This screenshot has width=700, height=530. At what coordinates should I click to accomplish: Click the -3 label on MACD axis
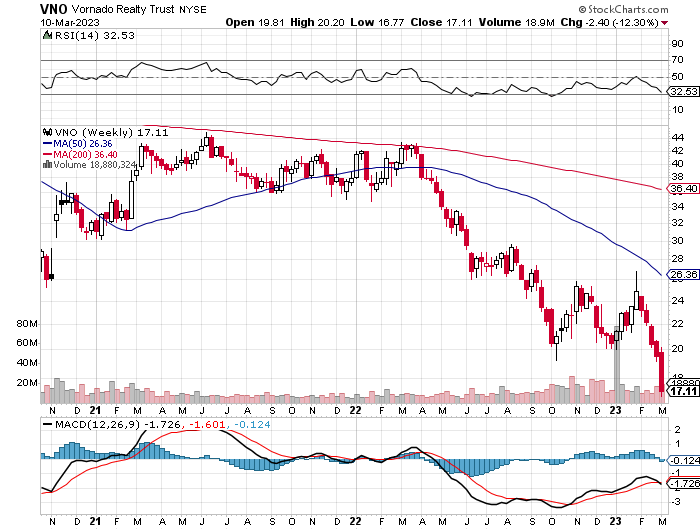pos(676,501)
